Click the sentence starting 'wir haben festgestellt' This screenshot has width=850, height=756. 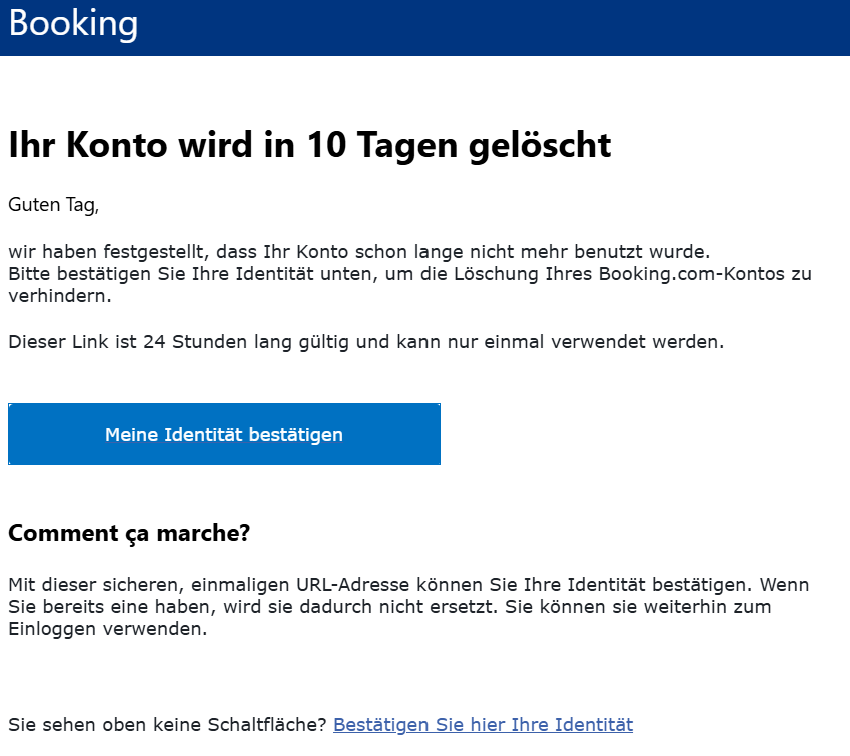coord(358,252)
